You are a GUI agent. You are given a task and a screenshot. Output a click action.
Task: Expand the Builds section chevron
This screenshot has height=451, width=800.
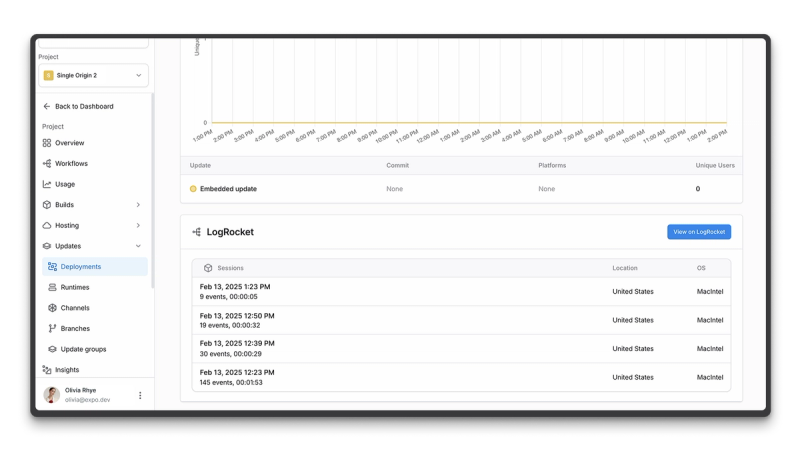[138, 205]
